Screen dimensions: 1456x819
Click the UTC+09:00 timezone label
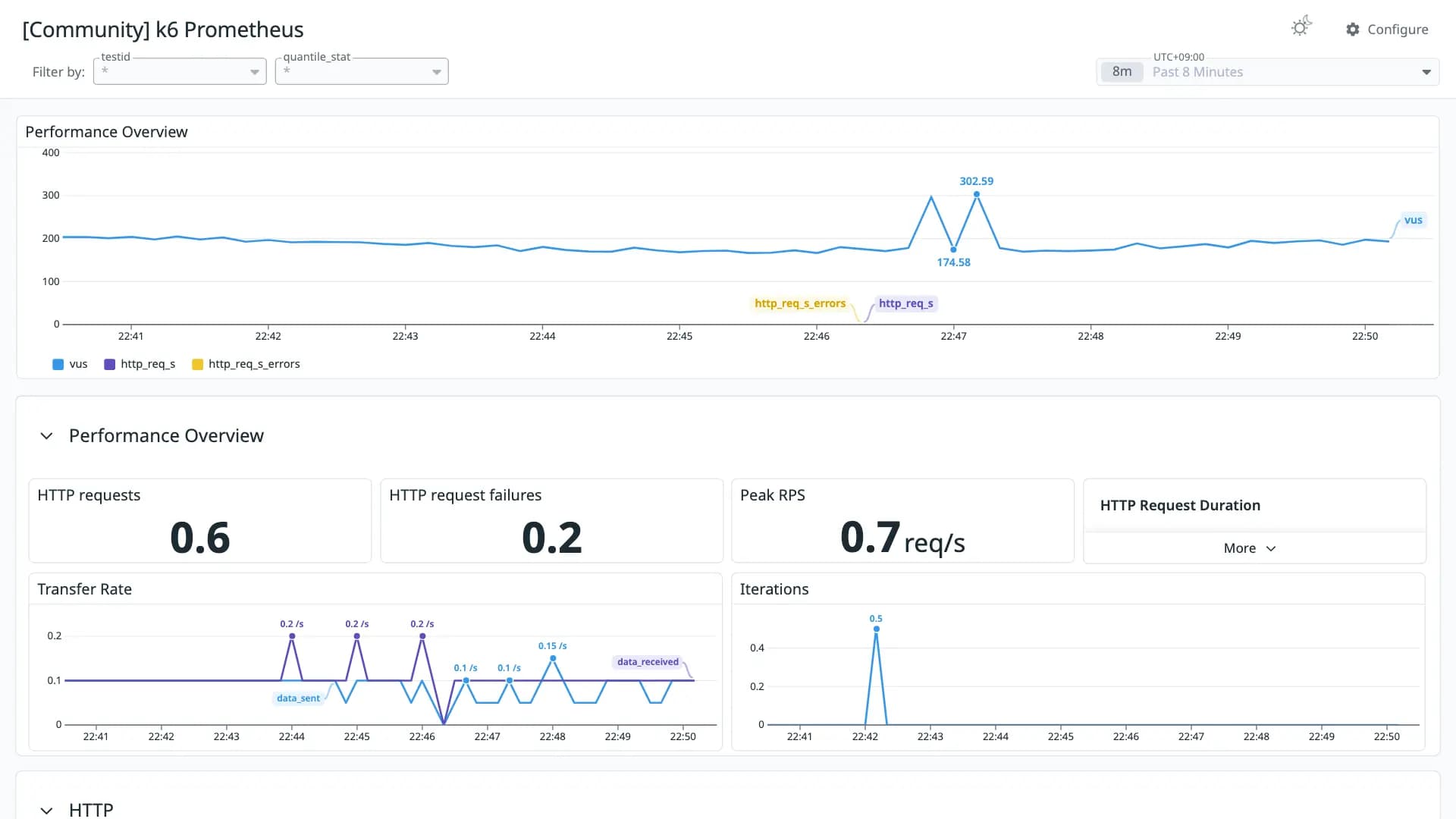click(1178, 57)
